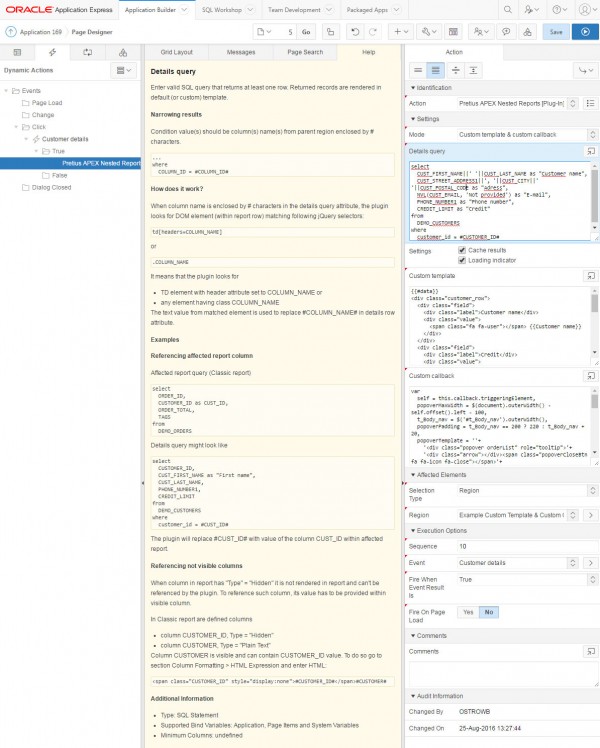Image resolution: width=600 pixels, height=748 pixels.
Task: Select the Dialog Closed event folder
Action: 52,187
